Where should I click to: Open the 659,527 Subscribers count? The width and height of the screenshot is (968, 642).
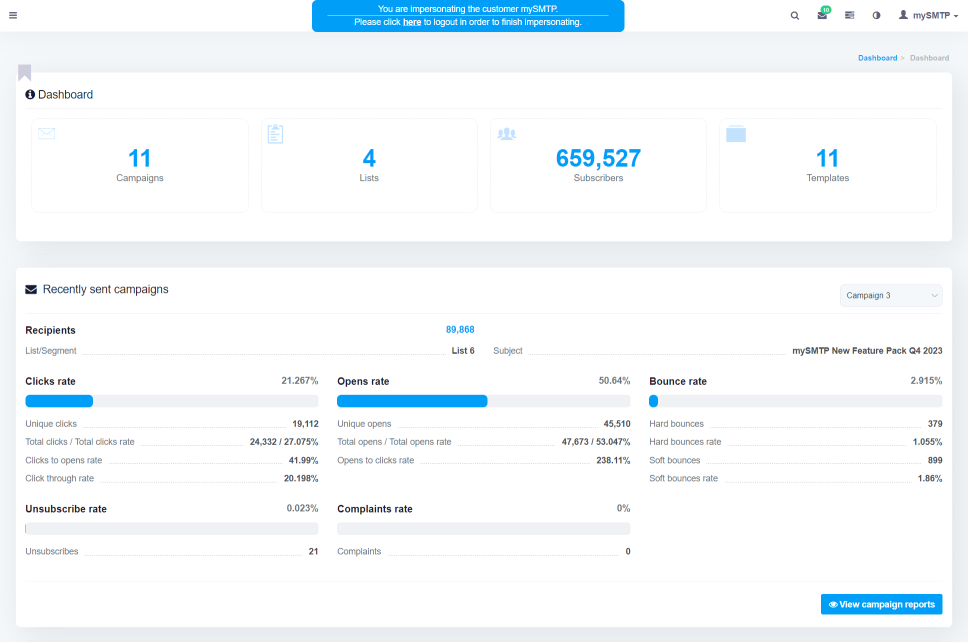[598, 158]
